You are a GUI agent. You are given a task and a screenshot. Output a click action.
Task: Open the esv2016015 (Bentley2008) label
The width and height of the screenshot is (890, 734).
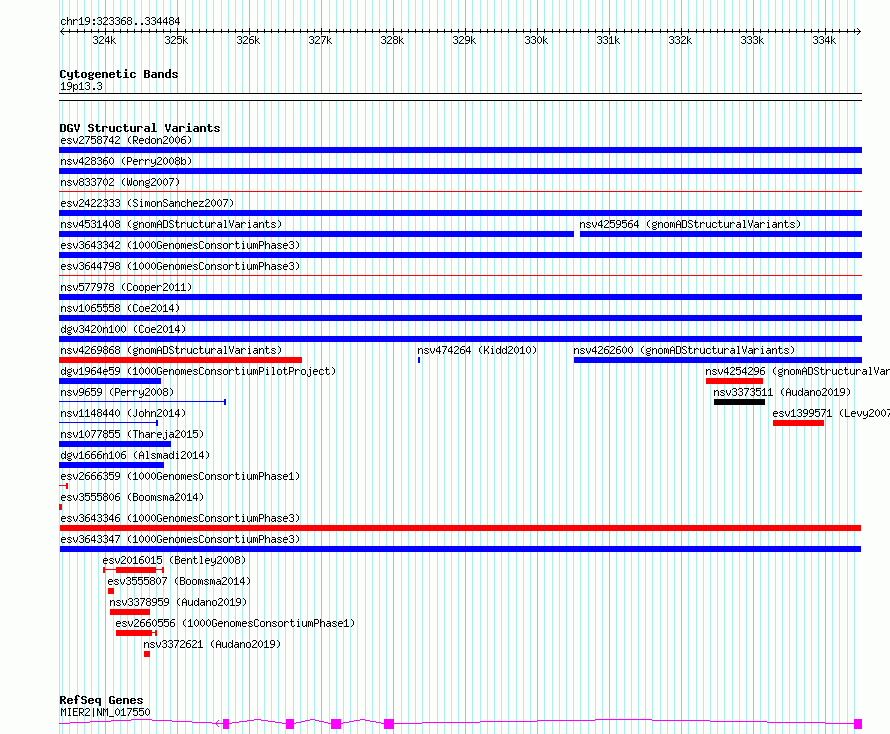point(174,560)
